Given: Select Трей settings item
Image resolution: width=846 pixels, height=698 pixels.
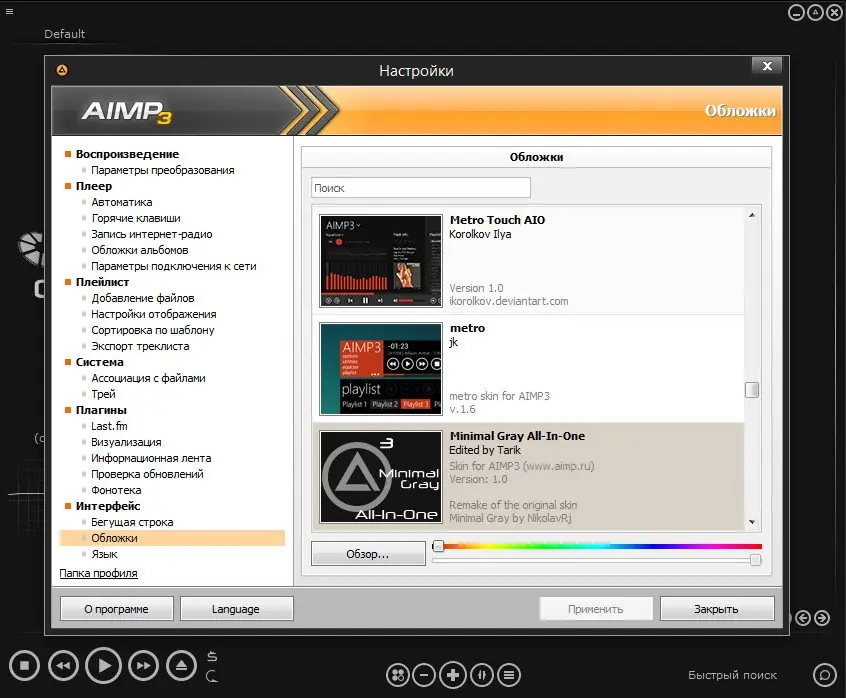Looking at the screenshot, I should click(104, 394).
